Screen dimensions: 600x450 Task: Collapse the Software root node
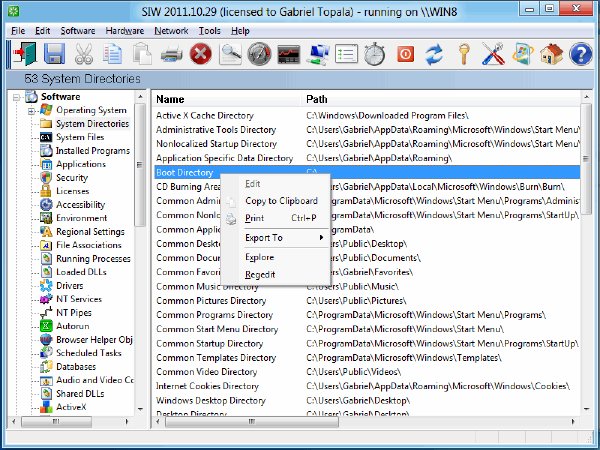click(x=16, y=97)
